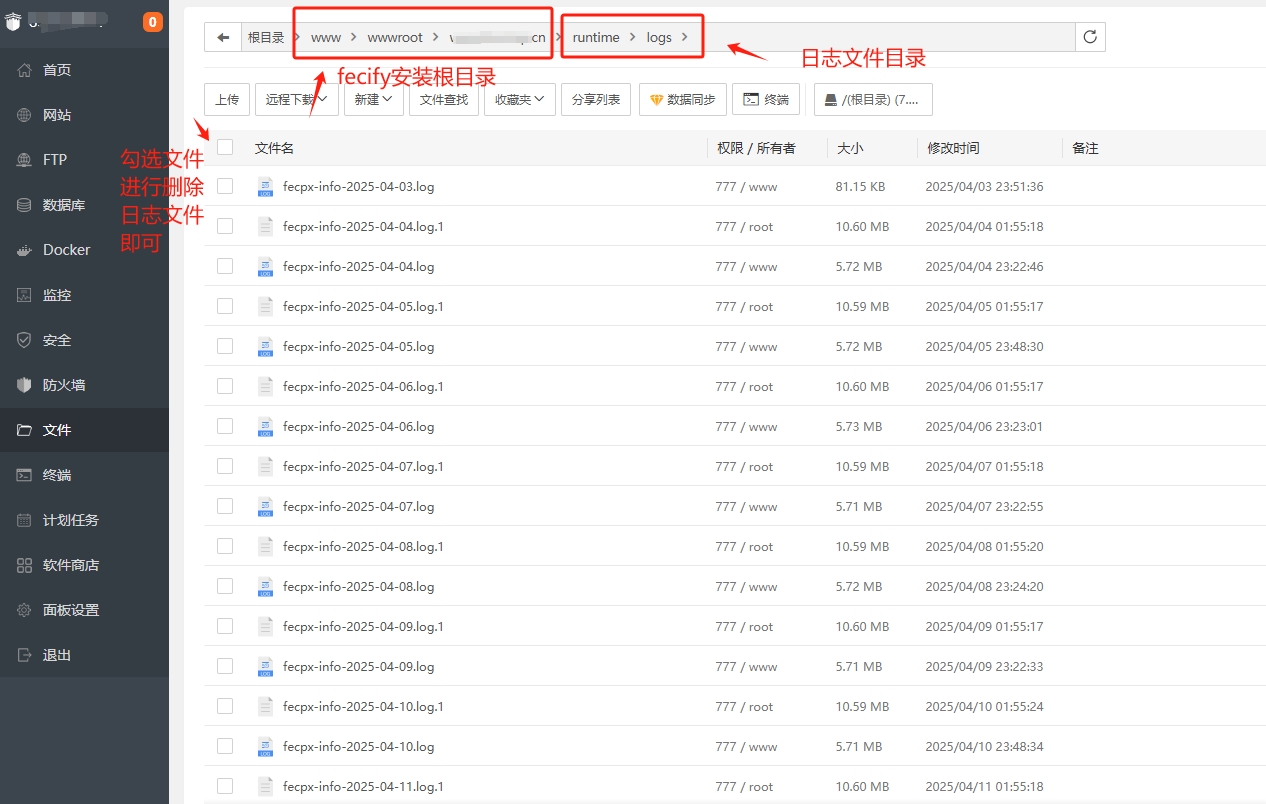Viewport: 1266px width, 804px height.
Task: Go to 面板设置 in the sidebar
Action: coord(70,610)
